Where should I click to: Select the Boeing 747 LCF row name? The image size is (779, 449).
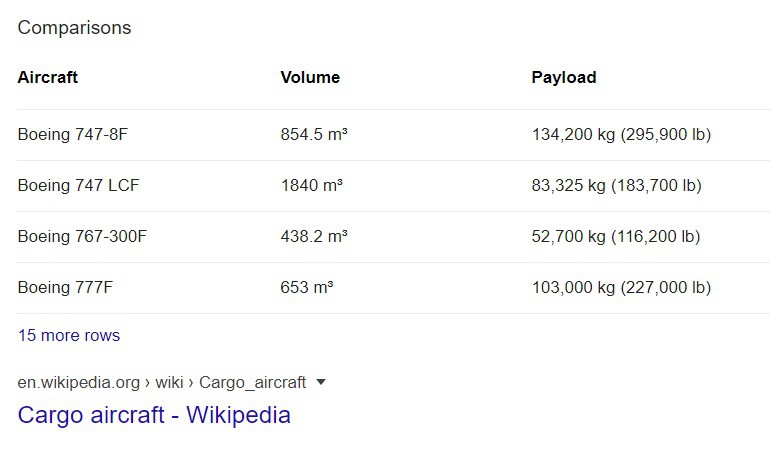tap(77, 185)
